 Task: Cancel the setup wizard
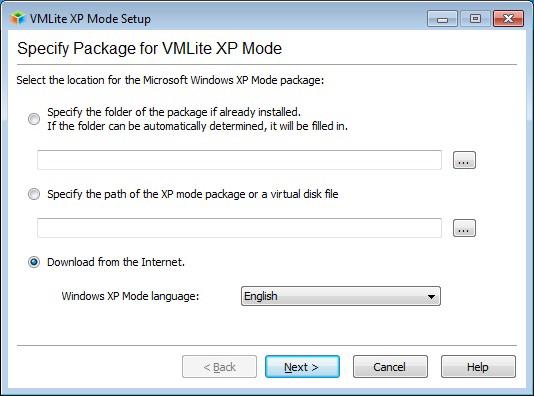click(390, 367)
